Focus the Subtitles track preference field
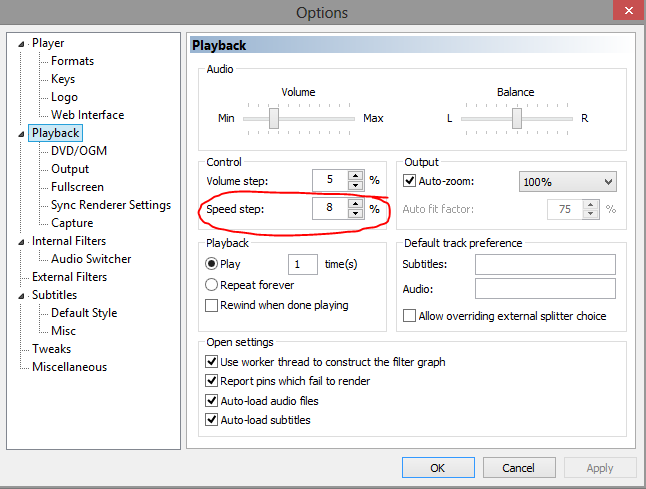The height and width of the screenshot is (489, 646). 545,264
